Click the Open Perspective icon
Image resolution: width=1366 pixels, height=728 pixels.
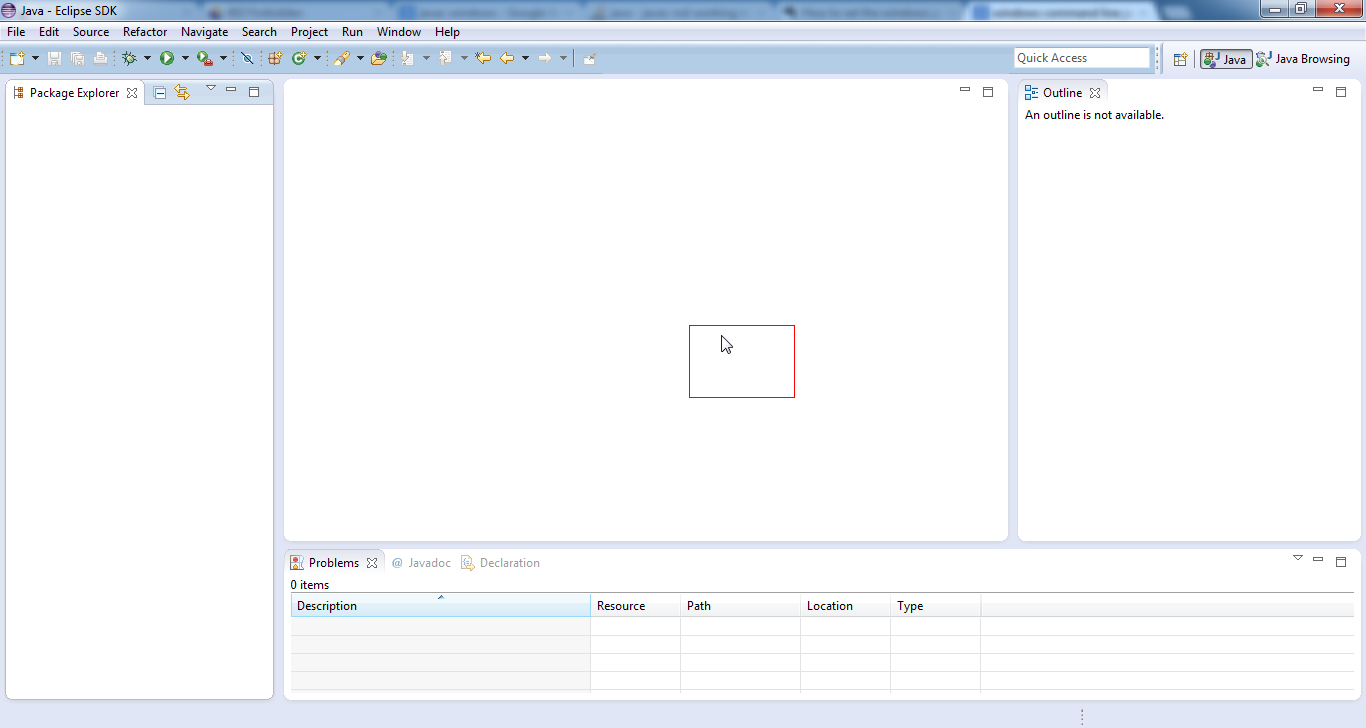1180,59
